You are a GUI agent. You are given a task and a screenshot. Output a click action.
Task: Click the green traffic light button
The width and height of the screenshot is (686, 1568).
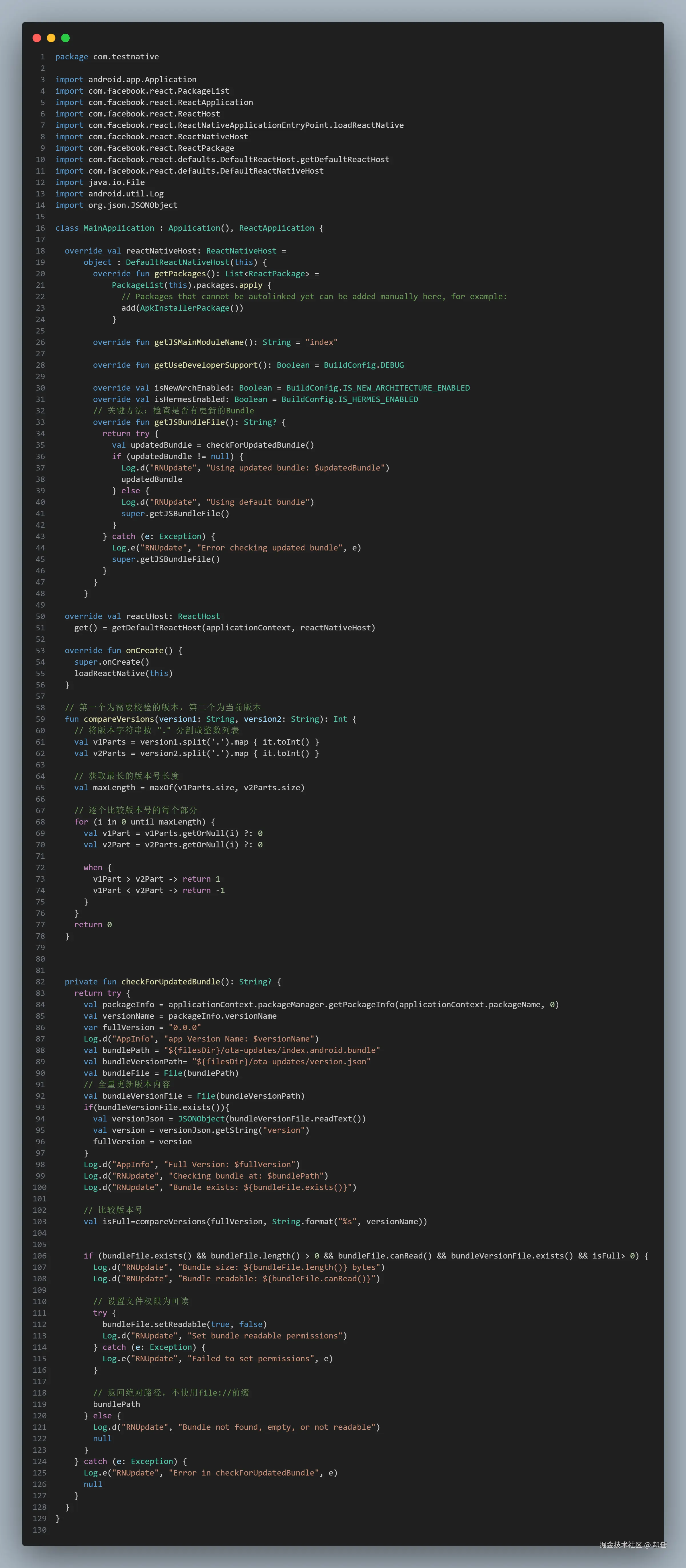(65, 38)
